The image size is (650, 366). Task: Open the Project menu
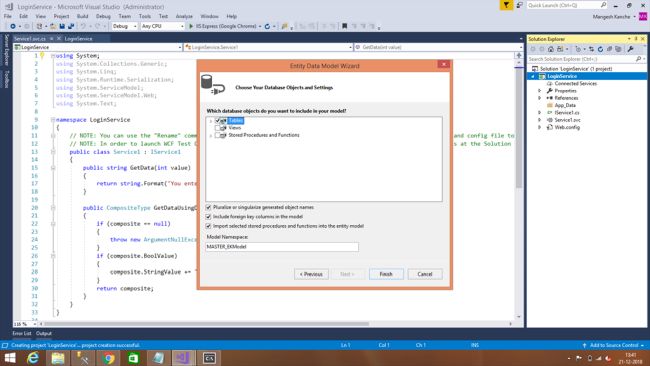61,16
